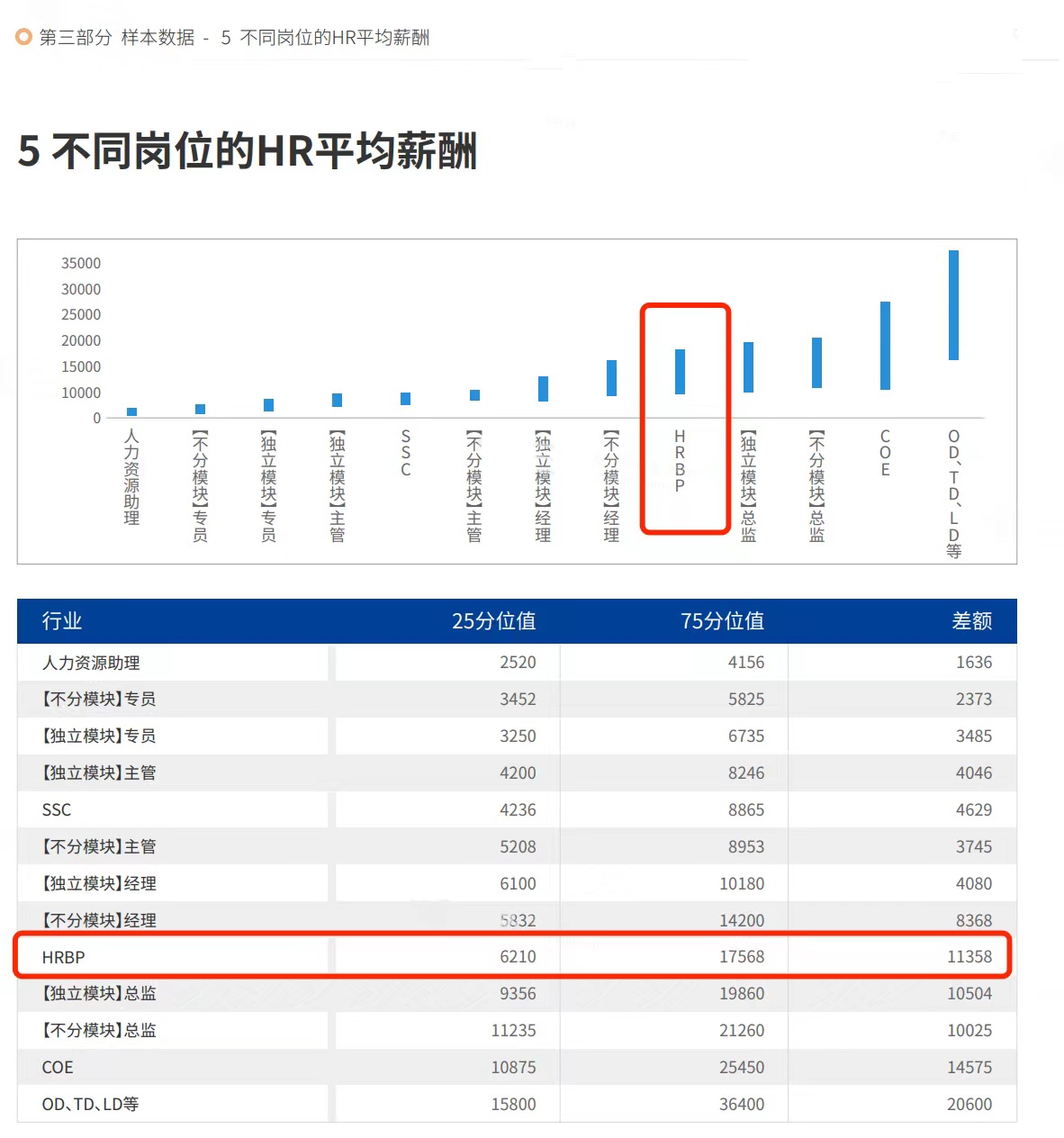Click the orange circle breadcrumb icon
This screenshot has width=1064, height=1138.
[23, 37]
